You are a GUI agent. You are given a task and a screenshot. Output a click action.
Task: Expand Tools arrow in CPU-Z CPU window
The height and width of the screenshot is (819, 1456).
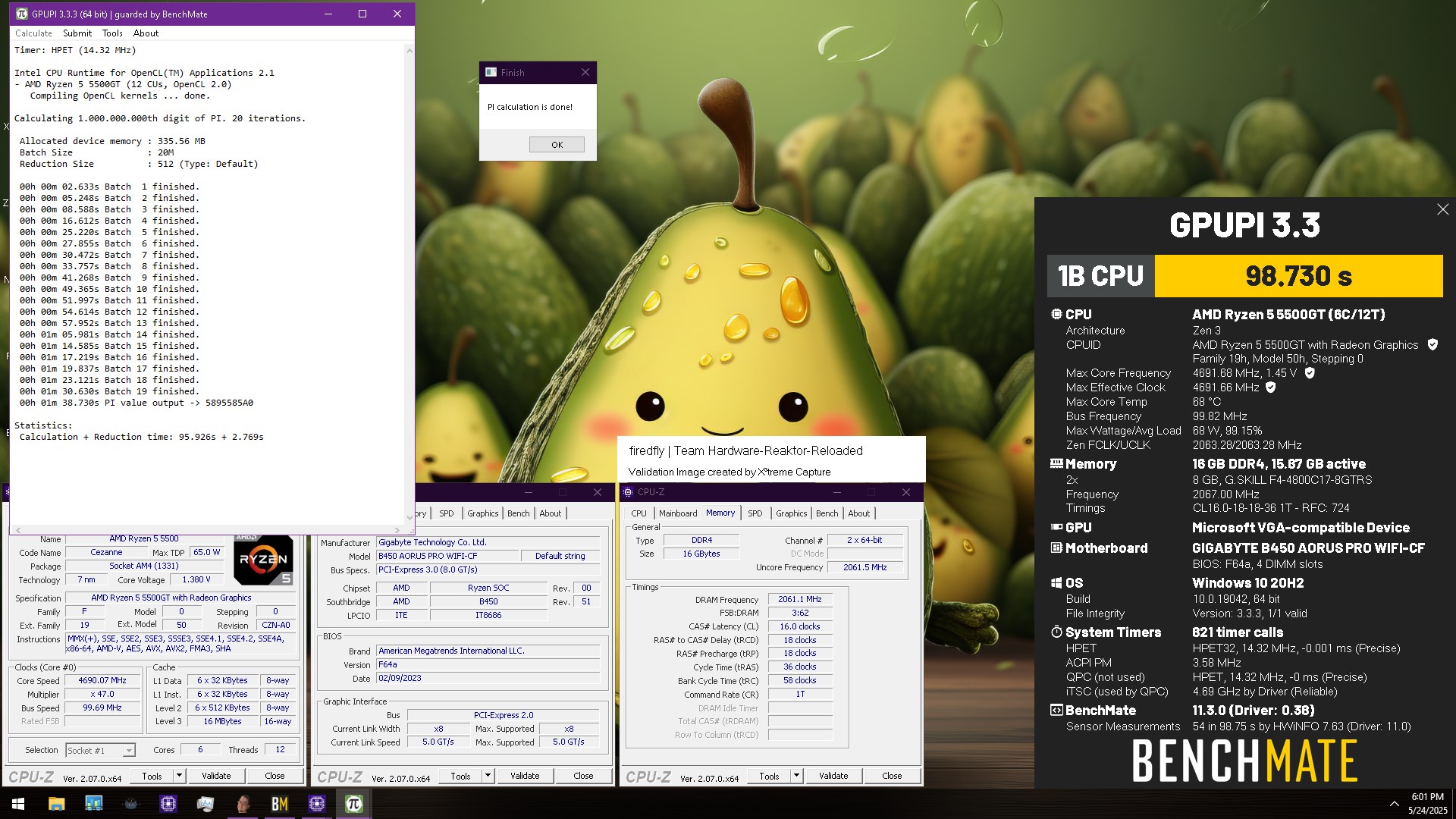(179, 776)
